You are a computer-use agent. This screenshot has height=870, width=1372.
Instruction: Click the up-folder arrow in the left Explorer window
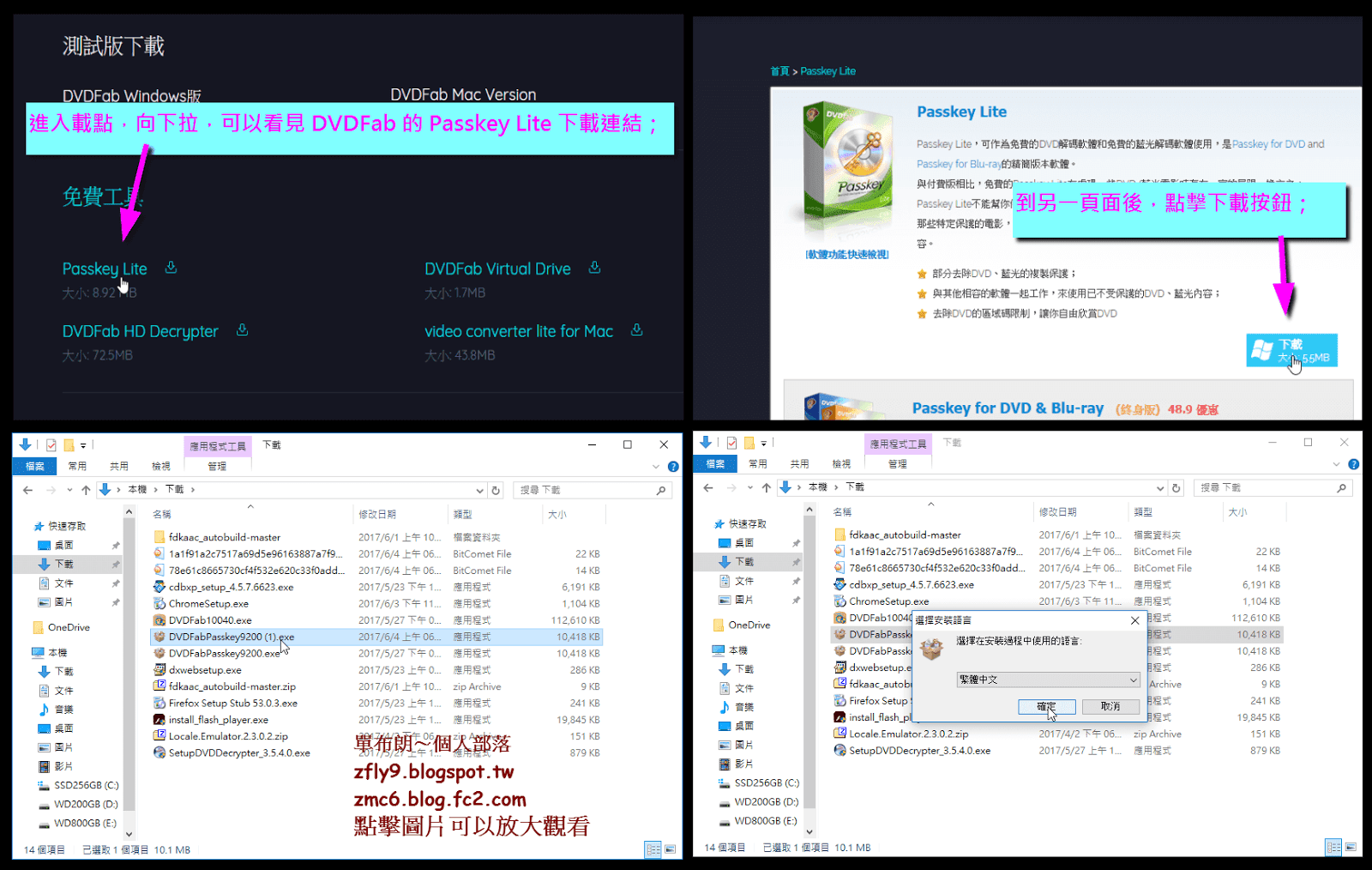(86, 490)
